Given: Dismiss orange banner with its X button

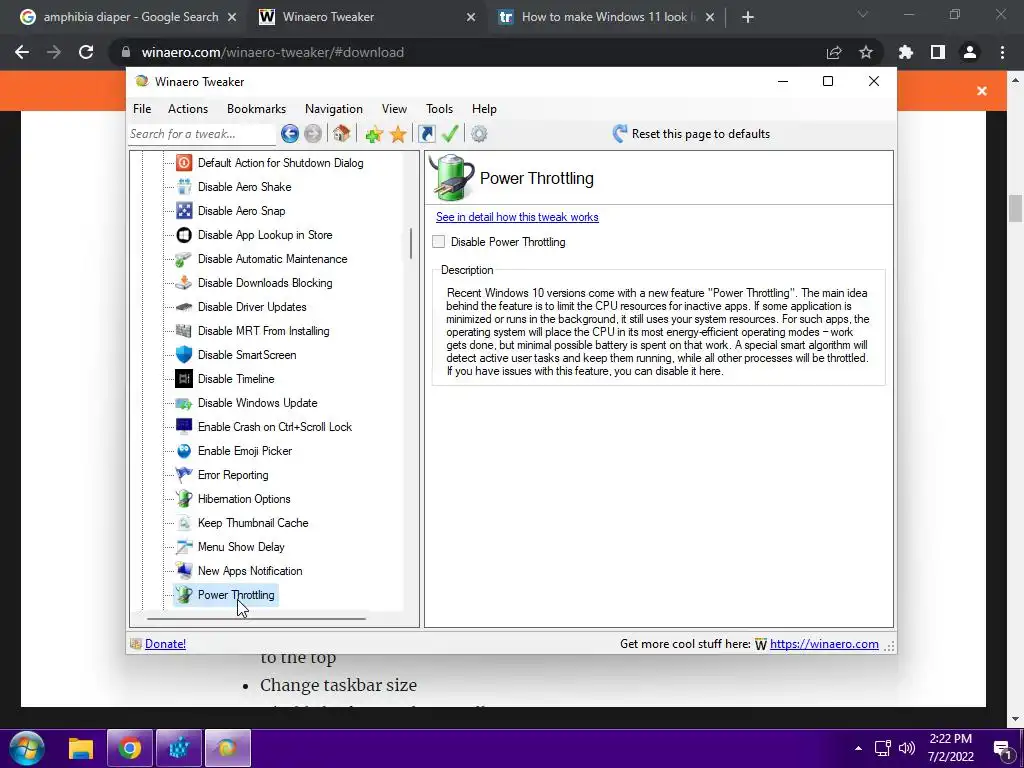Looking at the screenshot, I should (x=982, y=91).
